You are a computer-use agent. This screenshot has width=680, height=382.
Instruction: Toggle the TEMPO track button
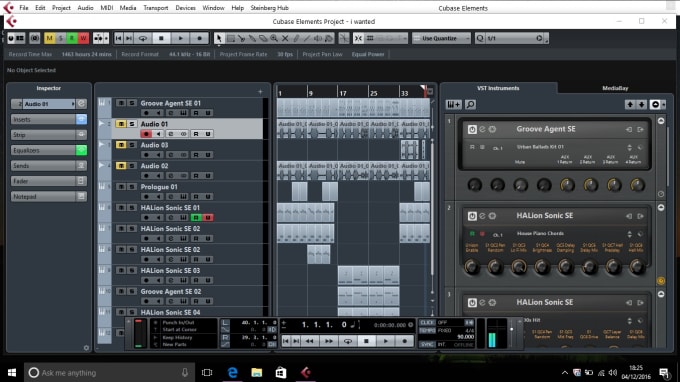click(427, 330)
